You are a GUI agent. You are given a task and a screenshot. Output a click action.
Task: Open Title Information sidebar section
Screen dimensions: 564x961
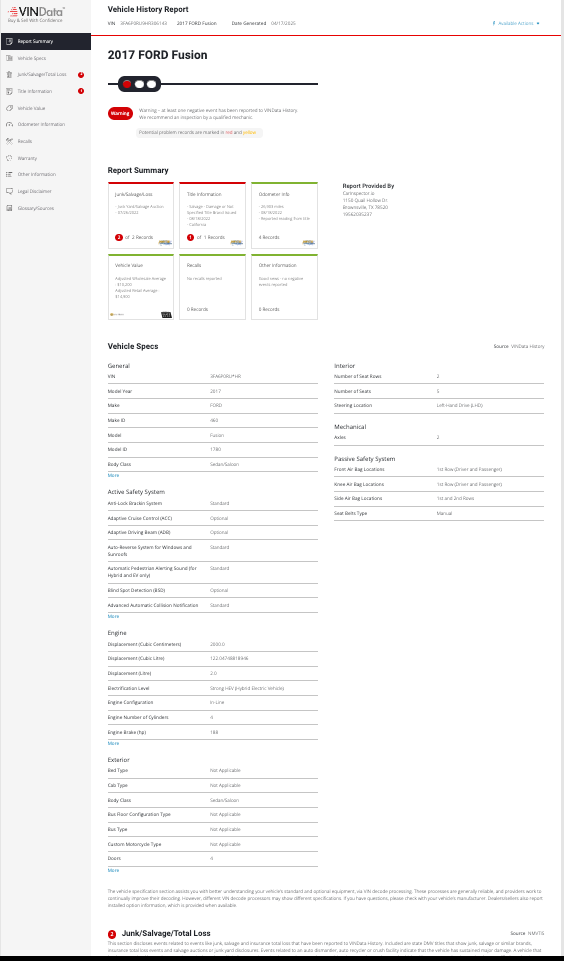(x=45, y=91)
